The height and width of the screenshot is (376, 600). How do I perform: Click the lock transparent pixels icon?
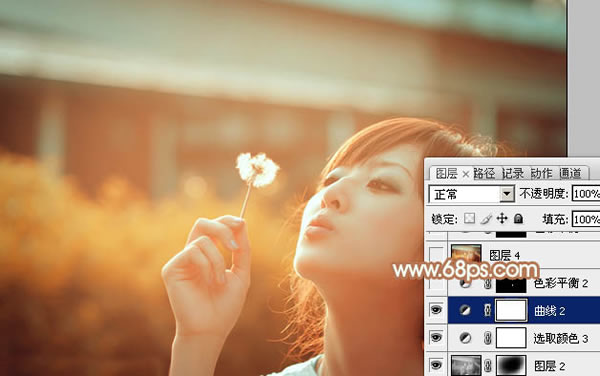pyautogui.click(x=470, y=218)
